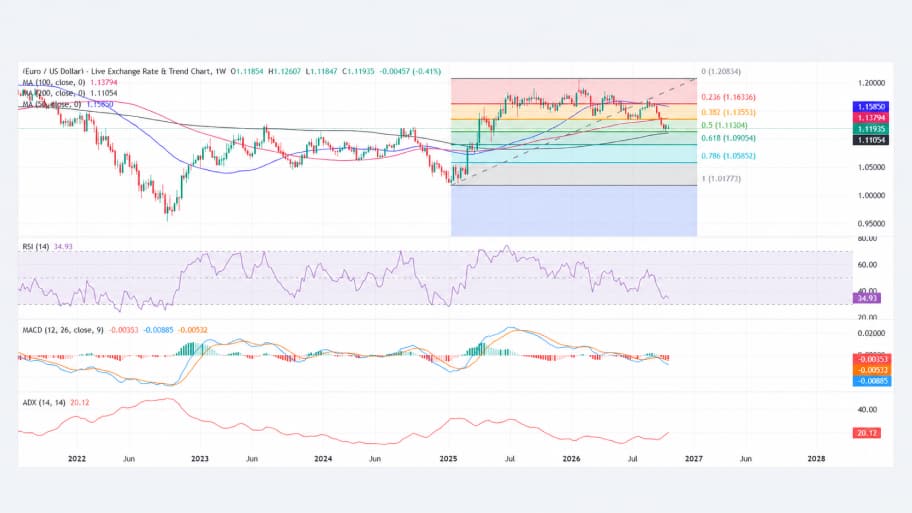This screenshot has height=513, width=912.
Task: Click the 1.00000 price axis label
Action: pyautogui.click(x=871, y=195)
